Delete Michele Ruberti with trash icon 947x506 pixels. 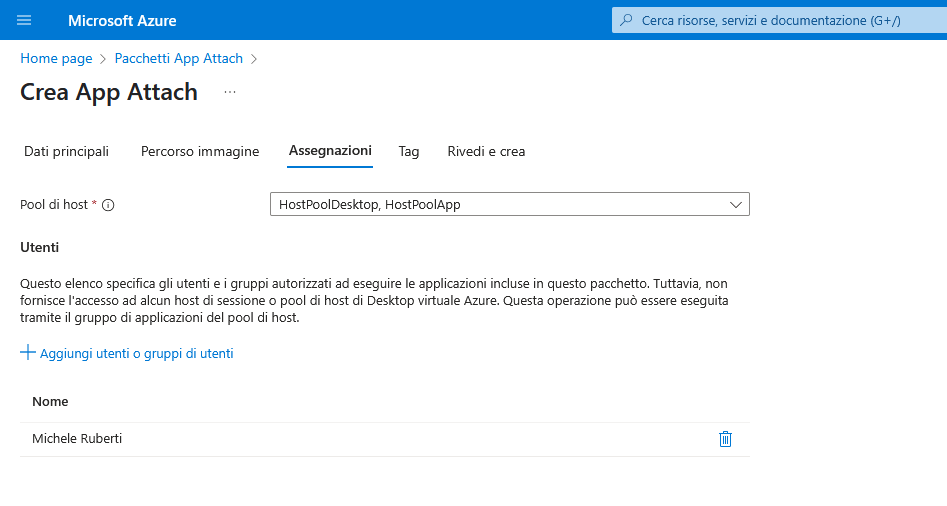click(x=725, y=439)
